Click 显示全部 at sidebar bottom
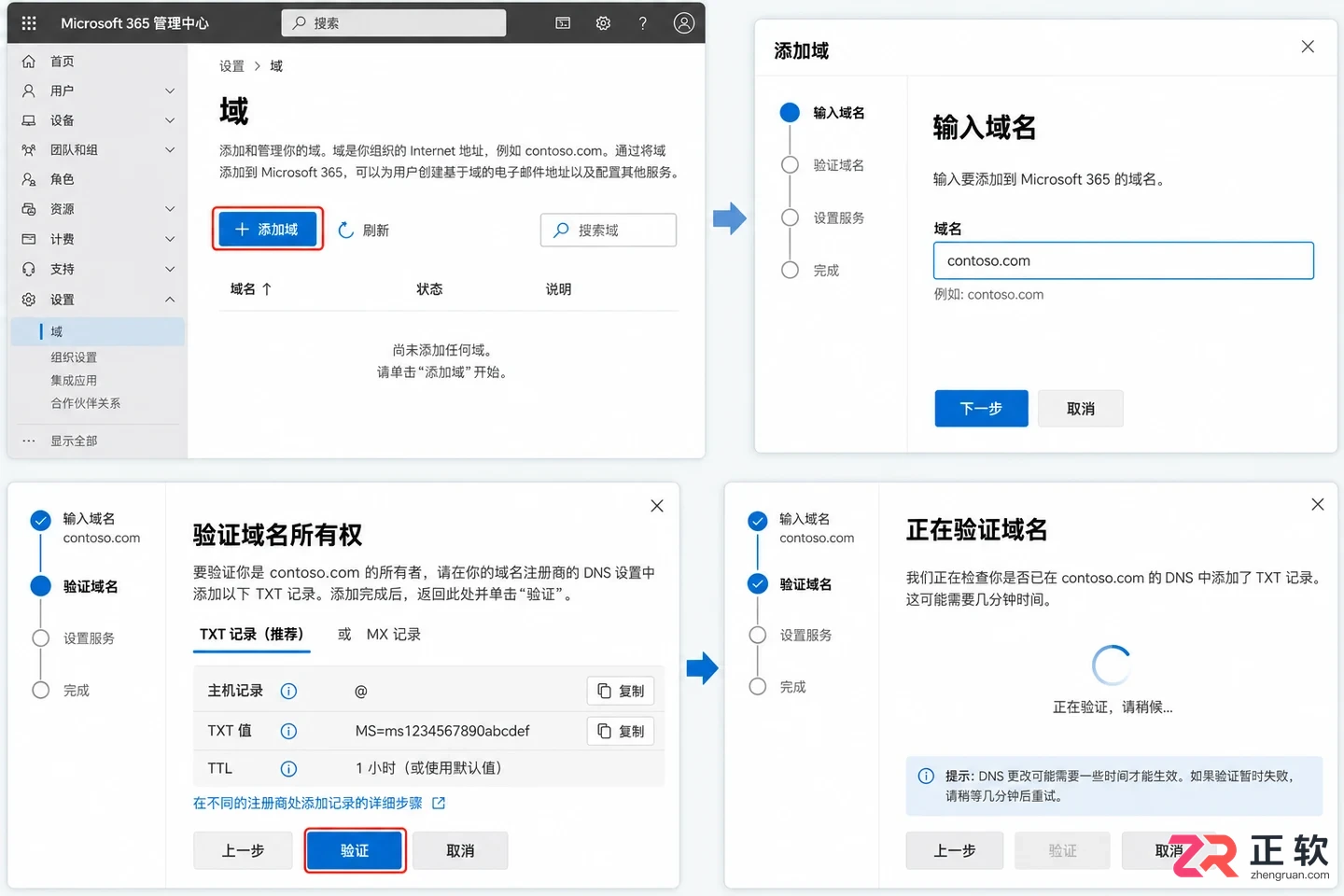Viewport: 1344px width, 896px height. [x=74, y=441]
